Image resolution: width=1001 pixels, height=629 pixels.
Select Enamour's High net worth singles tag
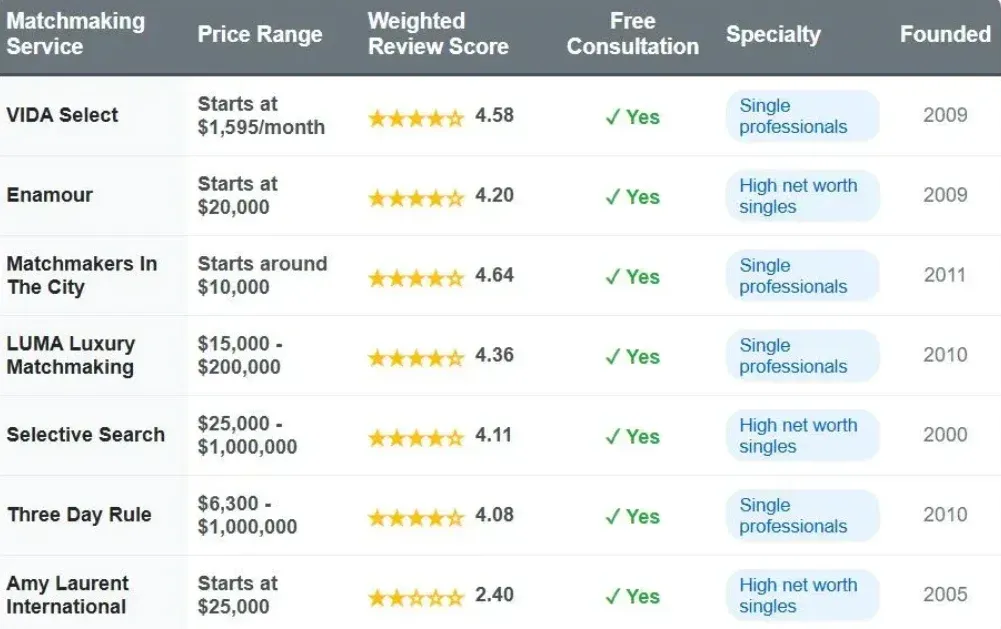(801, 196)
